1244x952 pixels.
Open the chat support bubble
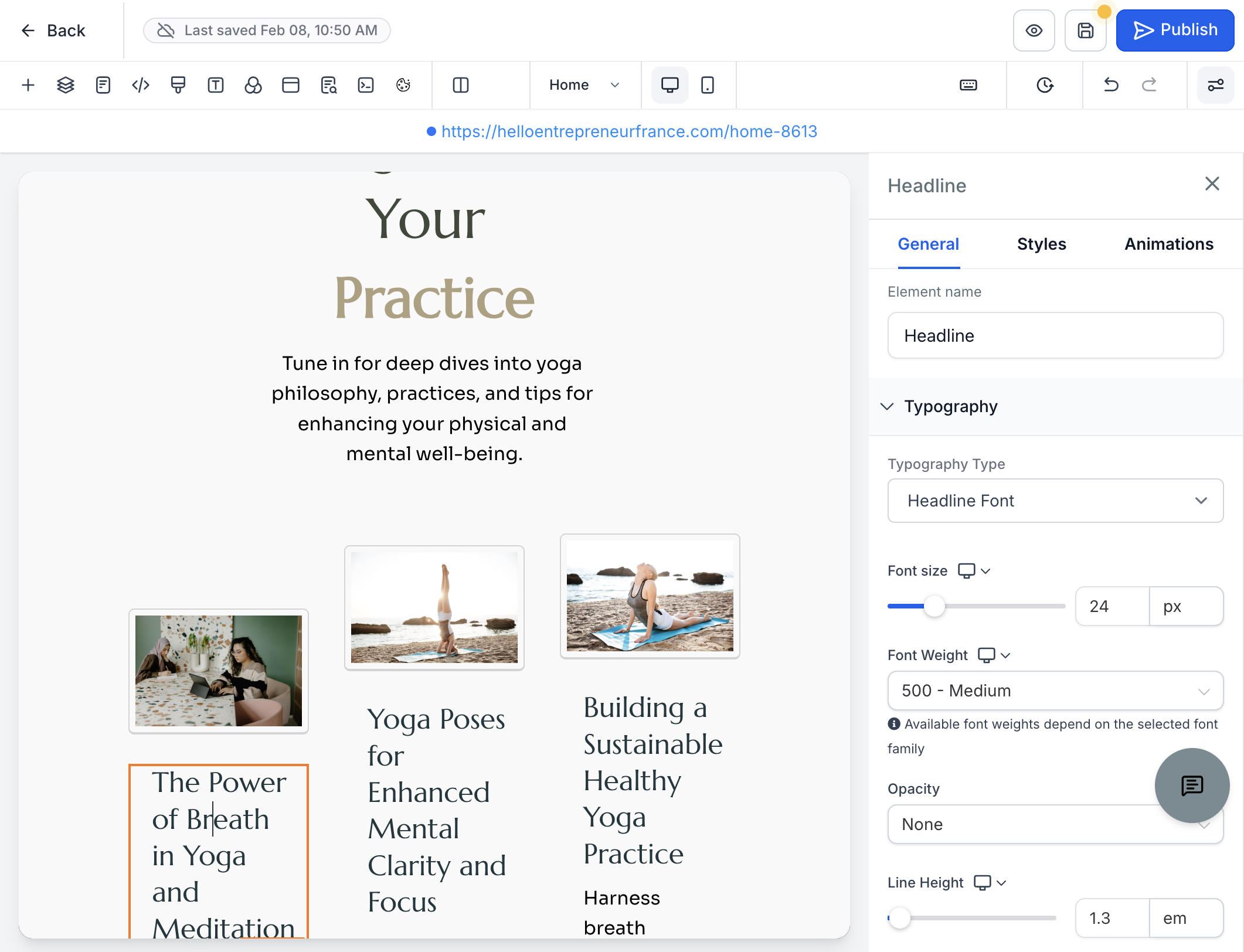pos(1192,785)
